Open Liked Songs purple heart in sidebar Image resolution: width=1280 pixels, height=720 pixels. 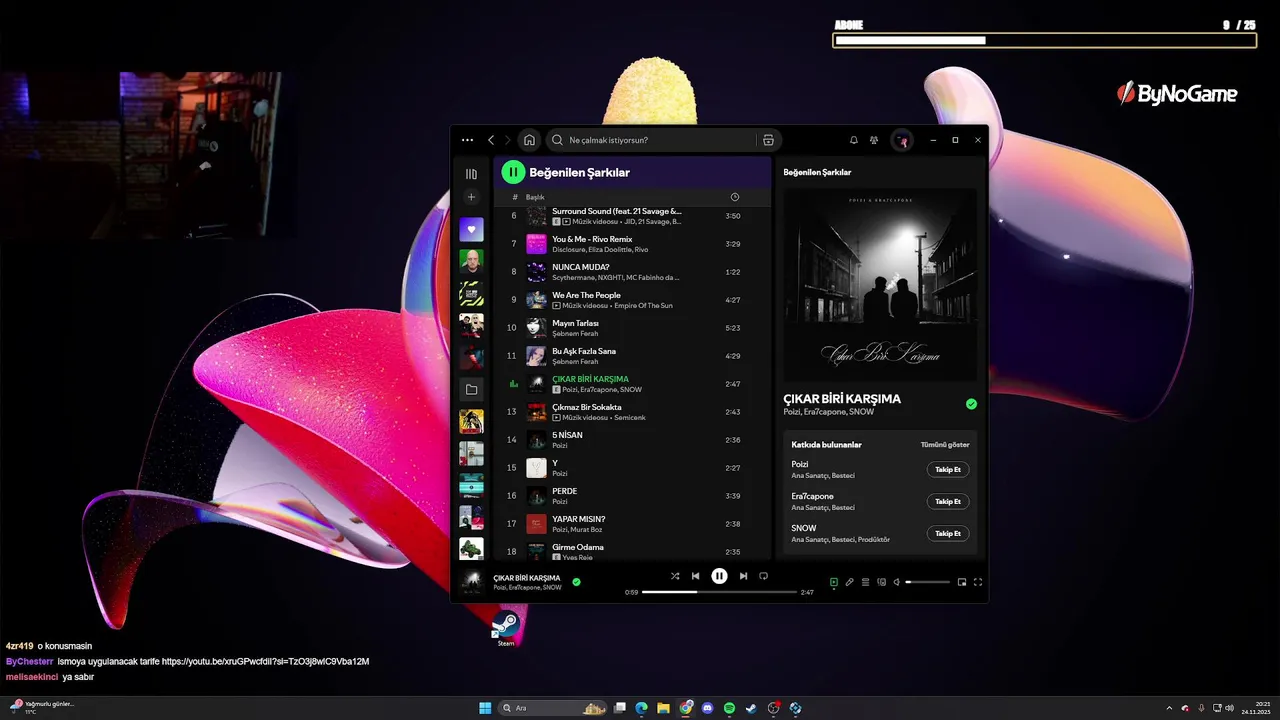pyautogui.click(x=471, y=230)
